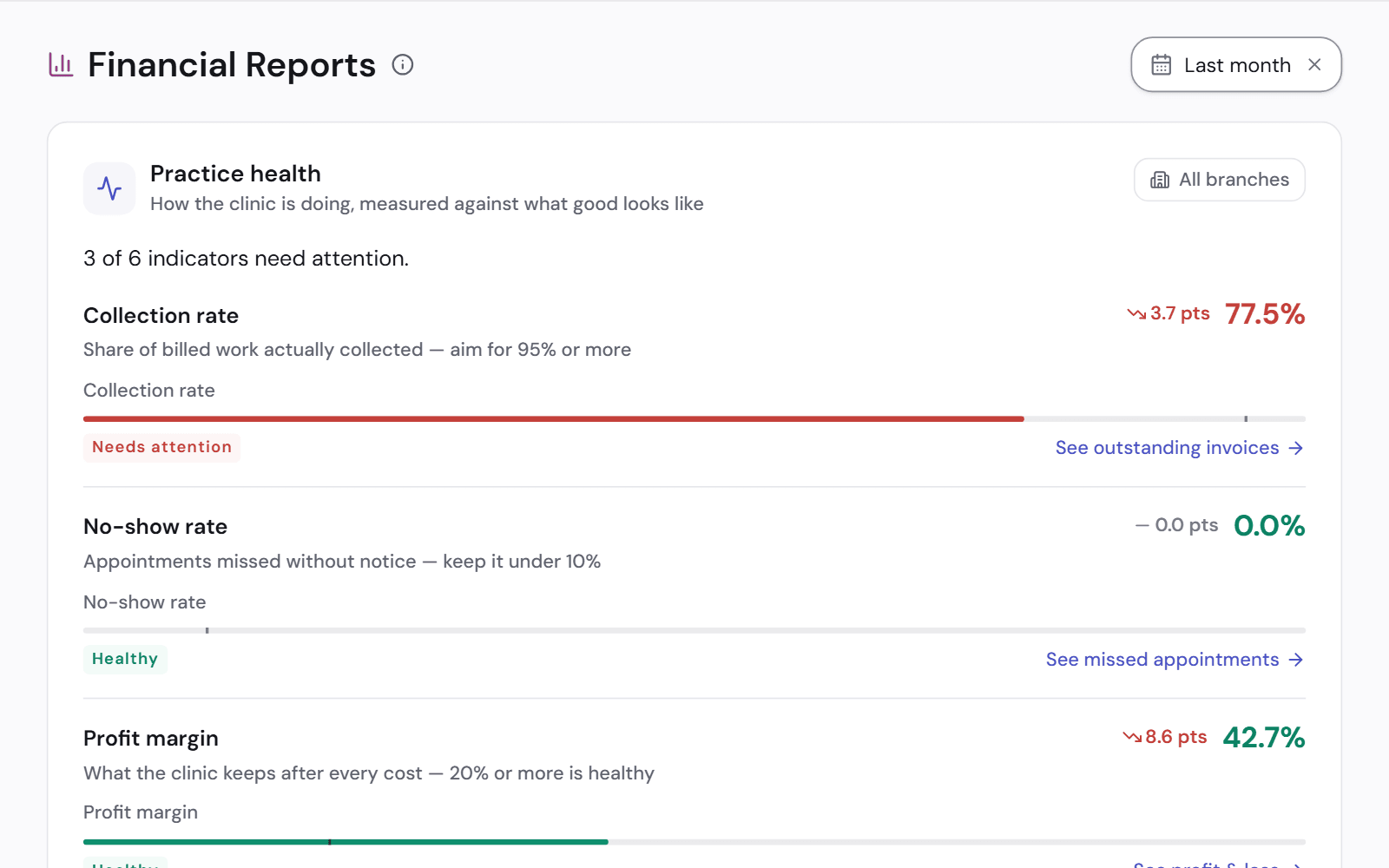
Task: Follow the See missed appointments link
Action: [x=1175, y=660]
